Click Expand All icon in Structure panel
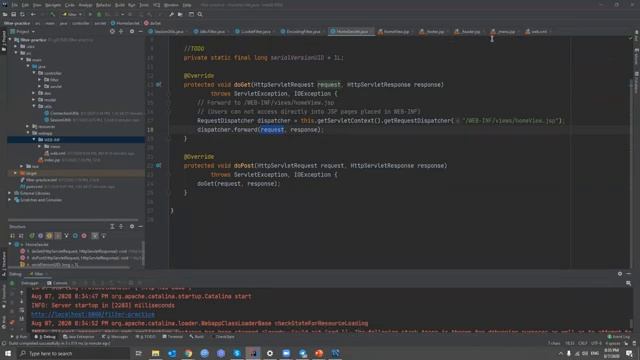The image size is (640, 360). click(112, 227)
